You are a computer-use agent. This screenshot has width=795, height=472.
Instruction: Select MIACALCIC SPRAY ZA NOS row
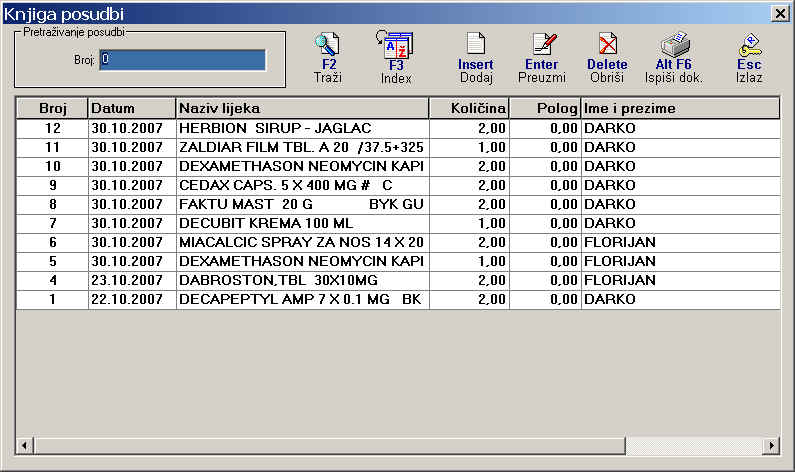click(398, 242)
